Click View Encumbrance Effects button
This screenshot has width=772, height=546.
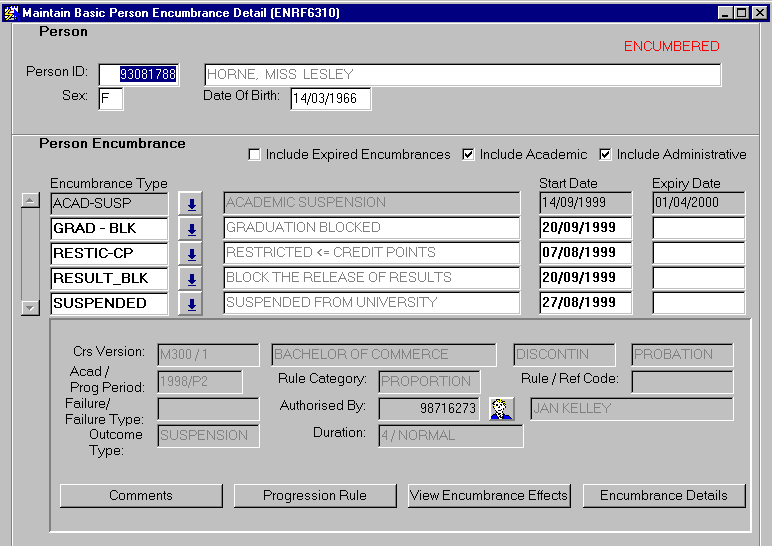coord(489,496)
